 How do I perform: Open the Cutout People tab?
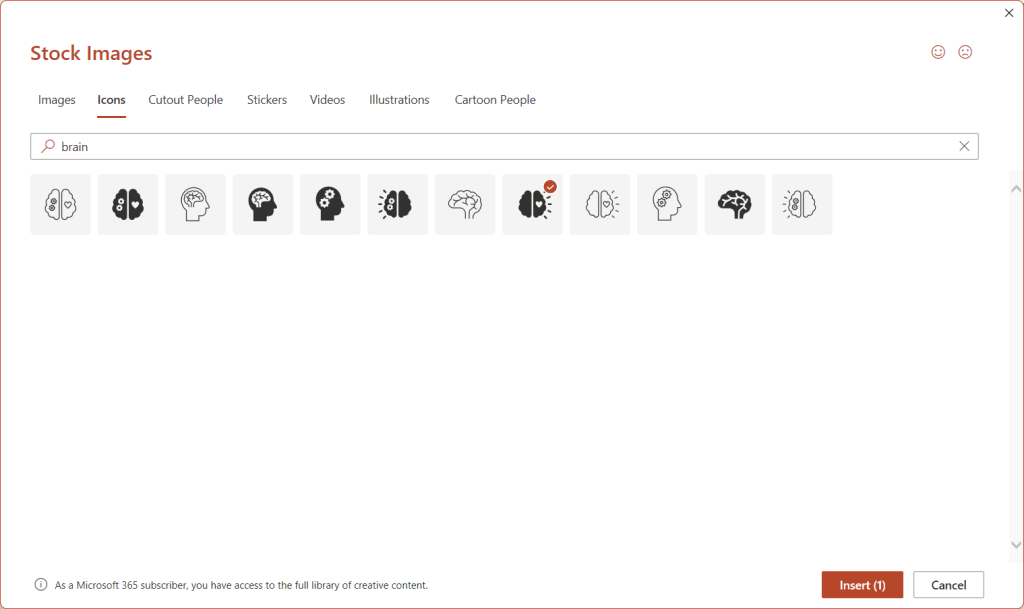point(185,99)
